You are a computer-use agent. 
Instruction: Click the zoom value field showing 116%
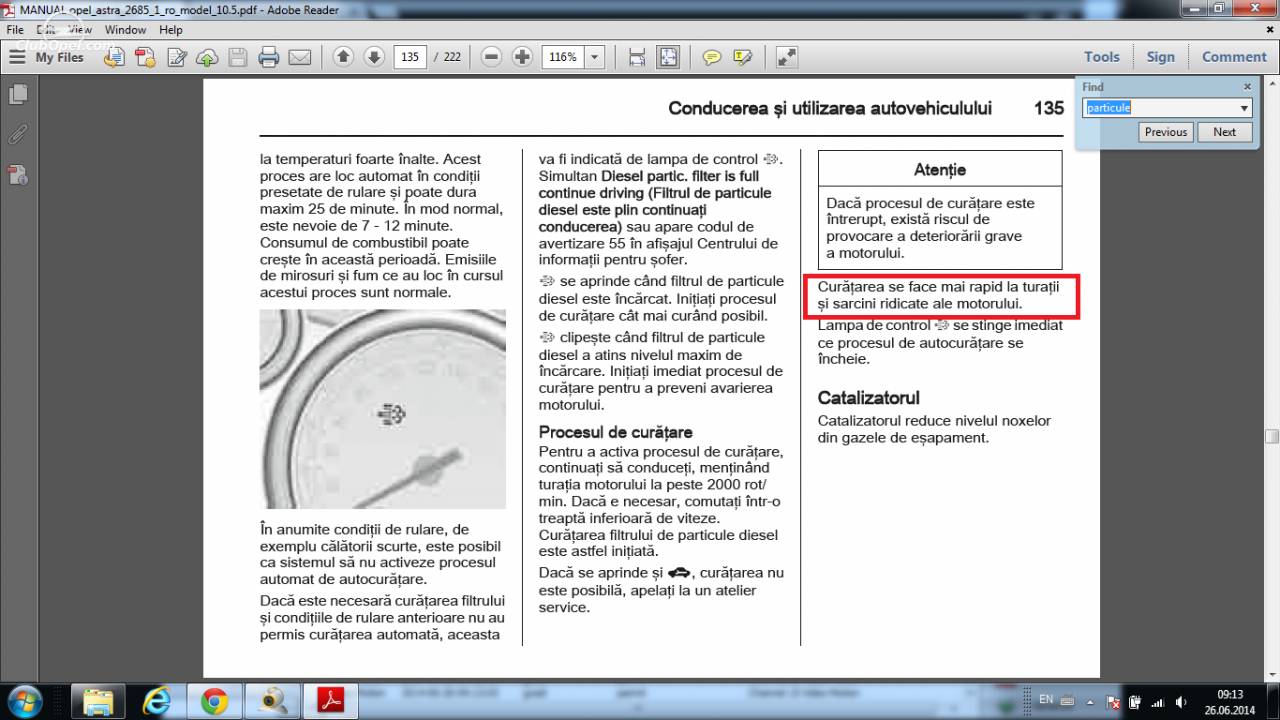coord(562,57)
